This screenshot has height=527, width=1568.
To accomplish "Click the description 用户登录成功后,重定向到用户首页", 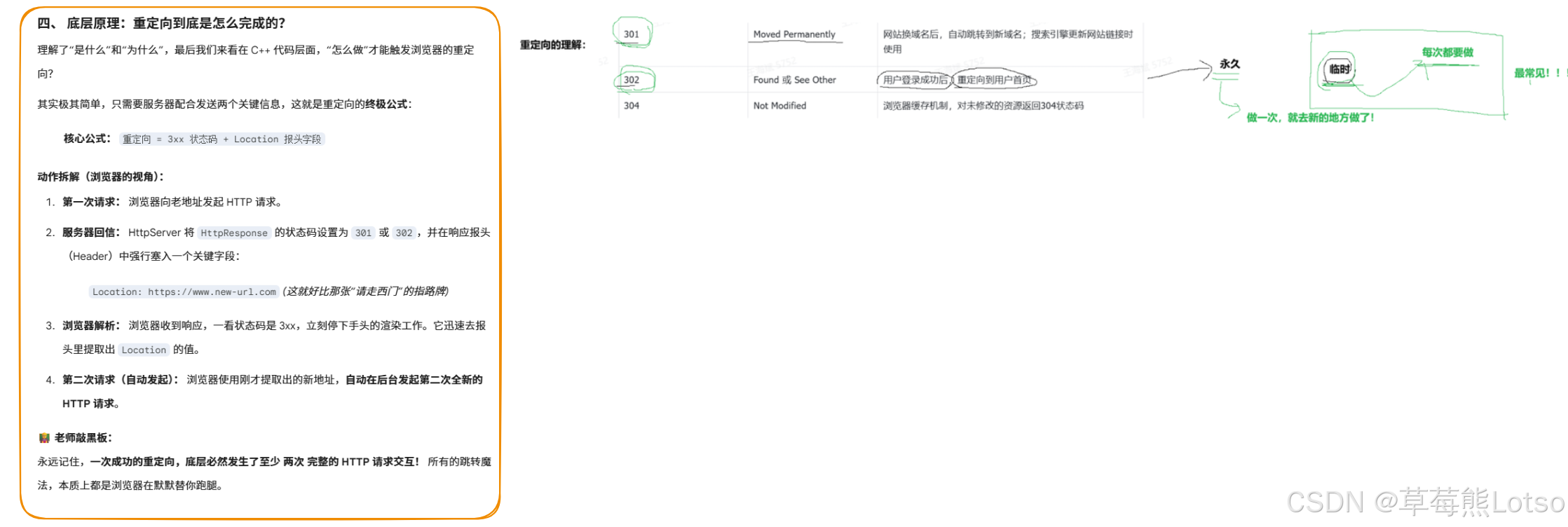I will tap(957, 80).
